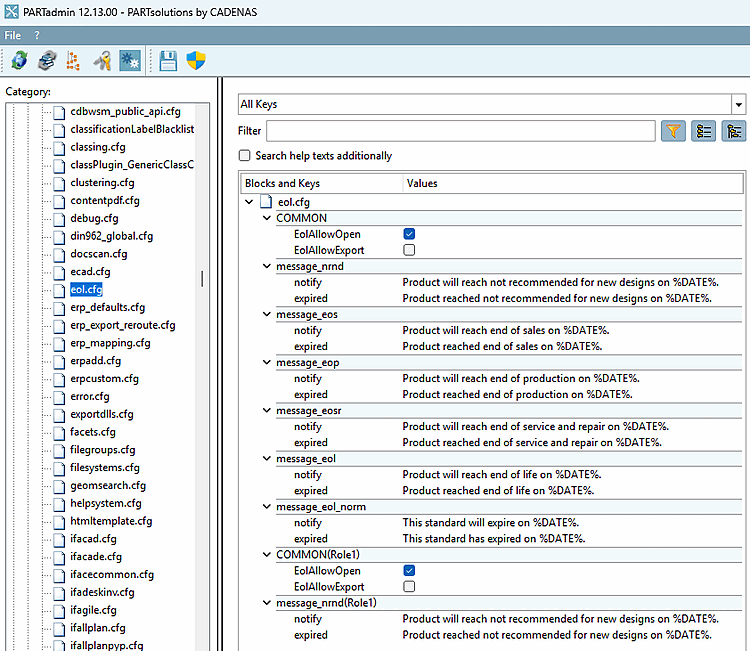Click 'Product will reach end of sales' value
The image size is (750, 651).
(506, 330)
